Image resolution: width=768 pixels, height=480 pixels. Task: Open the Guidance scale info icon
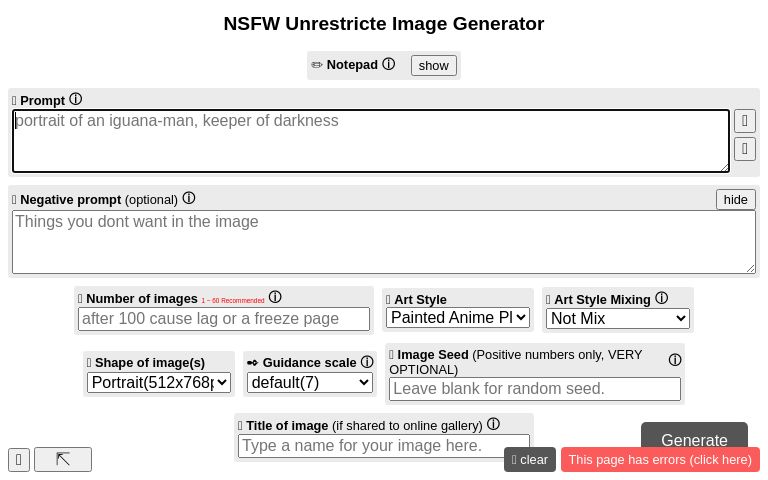click(367, 362)
